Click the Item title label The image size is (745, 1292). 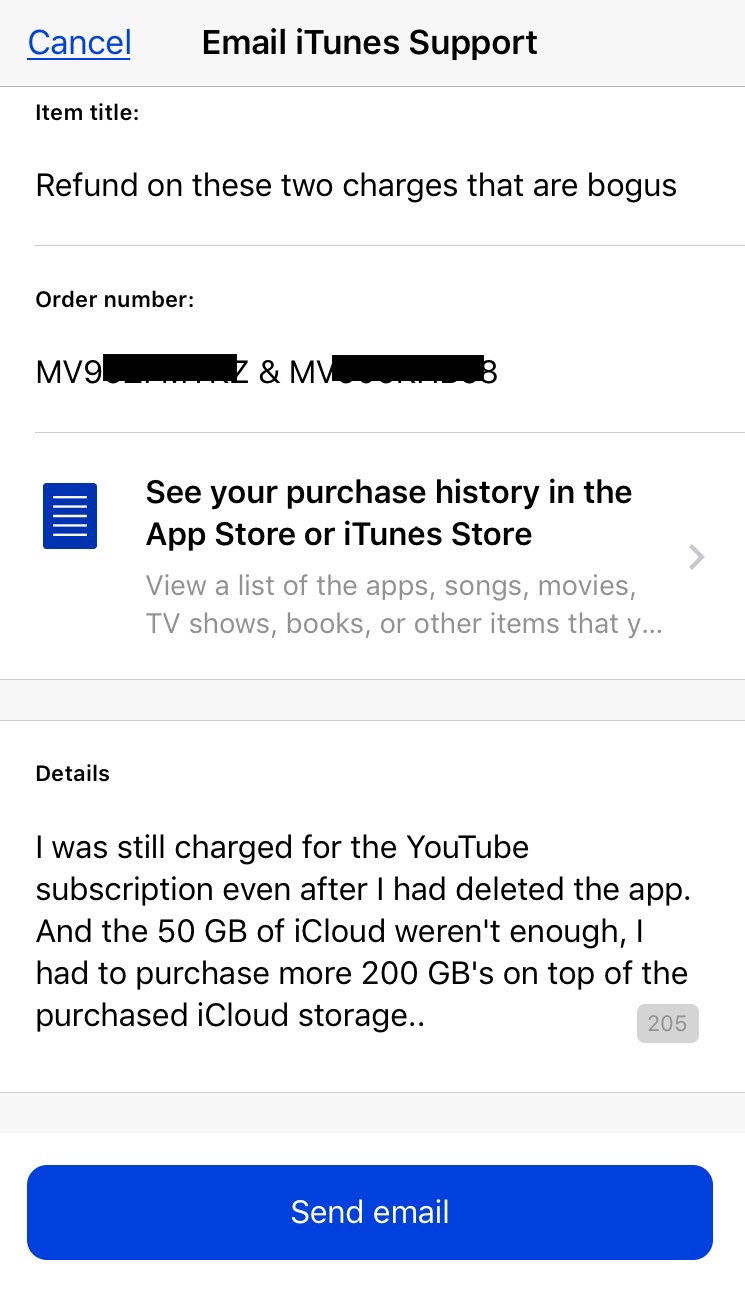point(87,113)
